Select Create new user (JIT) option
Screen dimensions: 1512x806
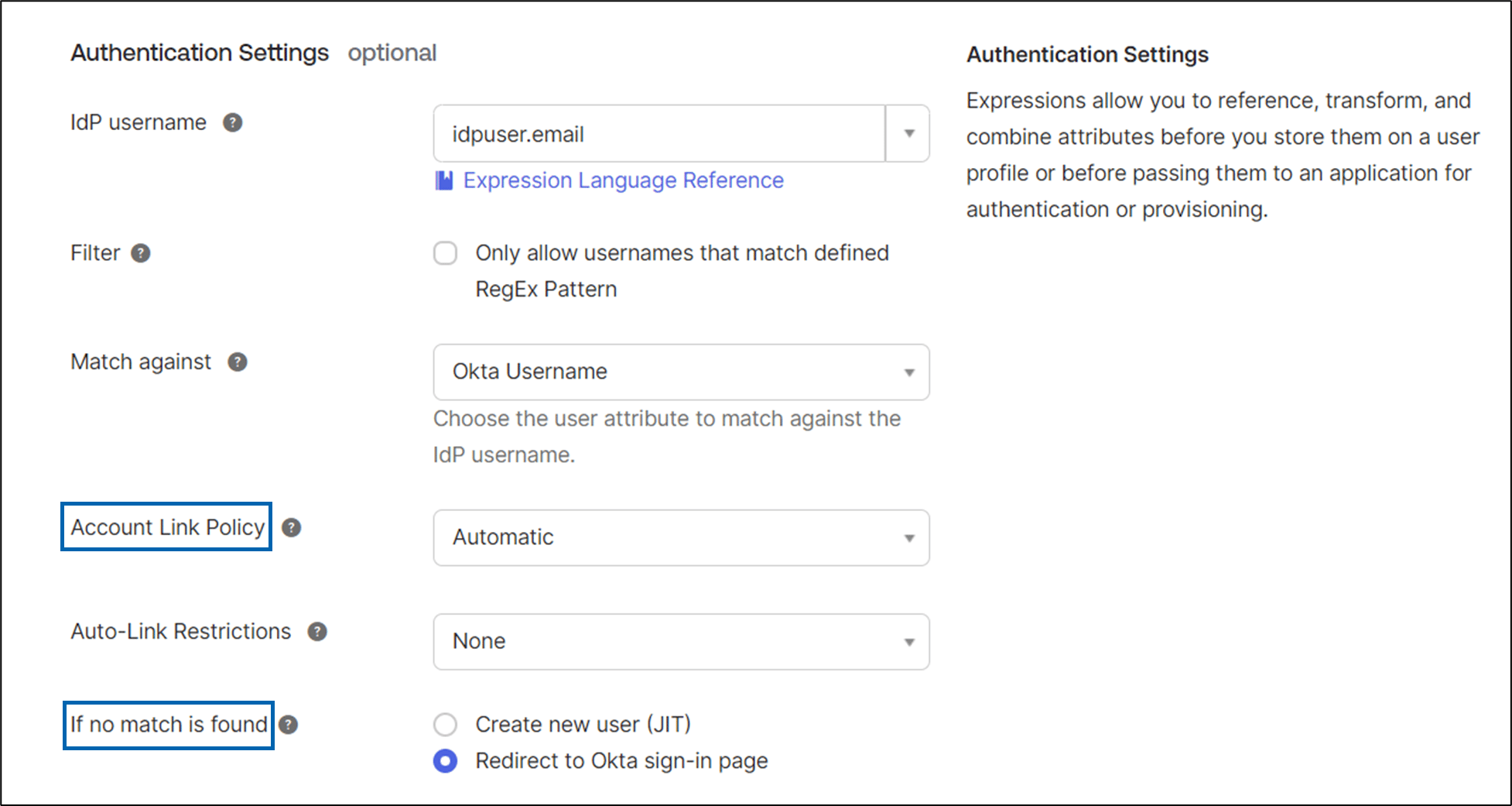point(445,725)
